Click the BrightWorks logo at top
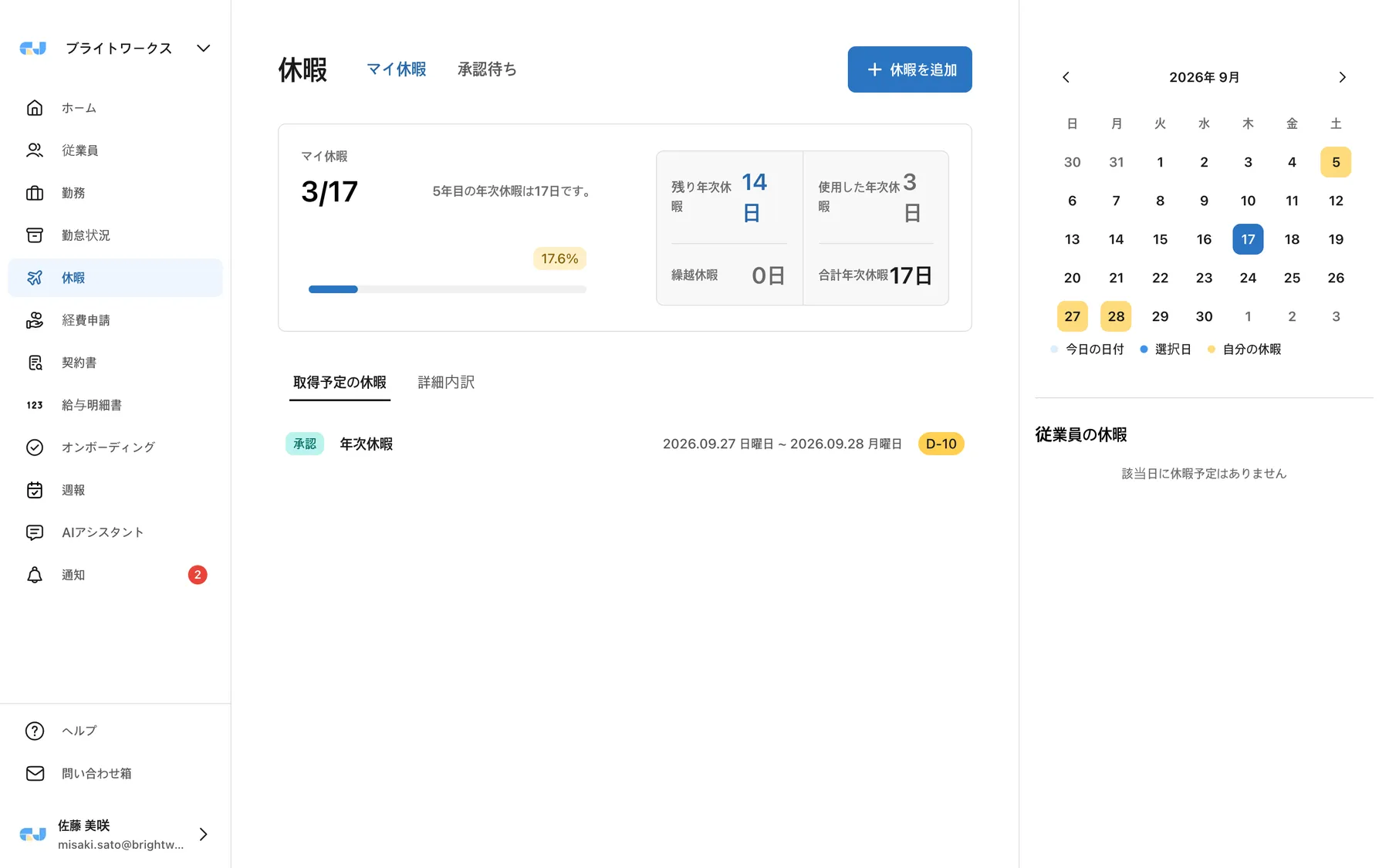1389x868 pixels. point(33,48)
